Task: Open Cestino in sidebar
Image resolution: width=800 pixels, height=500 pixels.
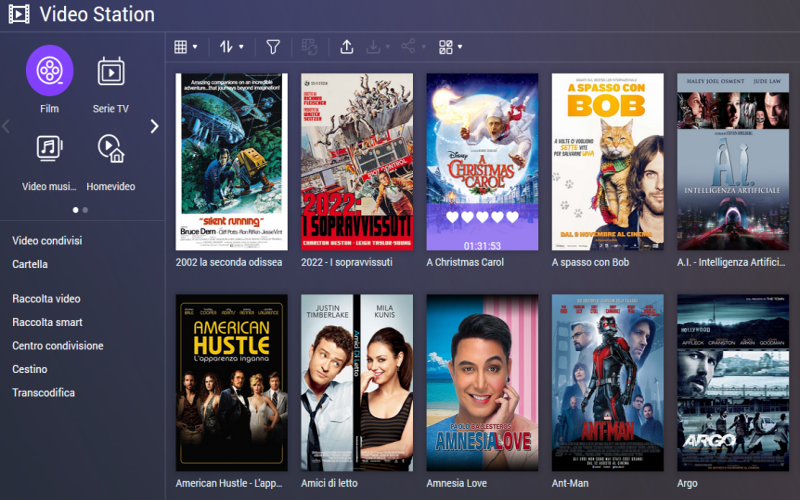Action: 30,369
